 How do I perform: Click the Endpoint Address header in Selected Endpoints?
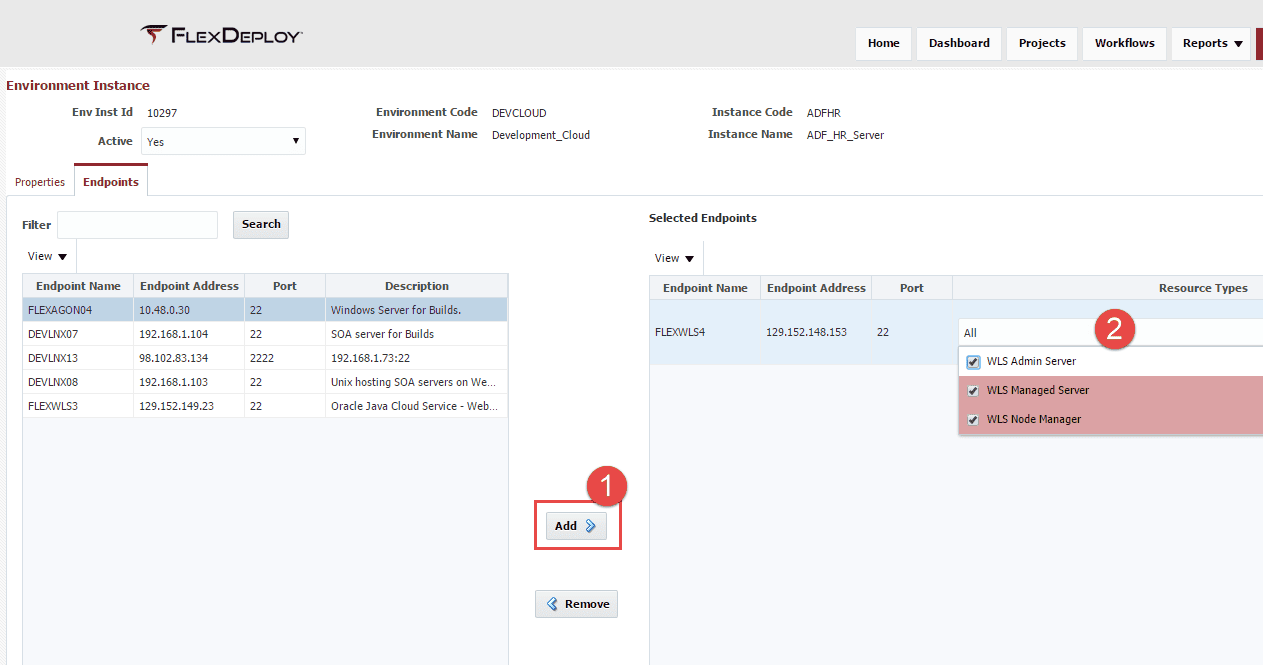coord(816,288)
